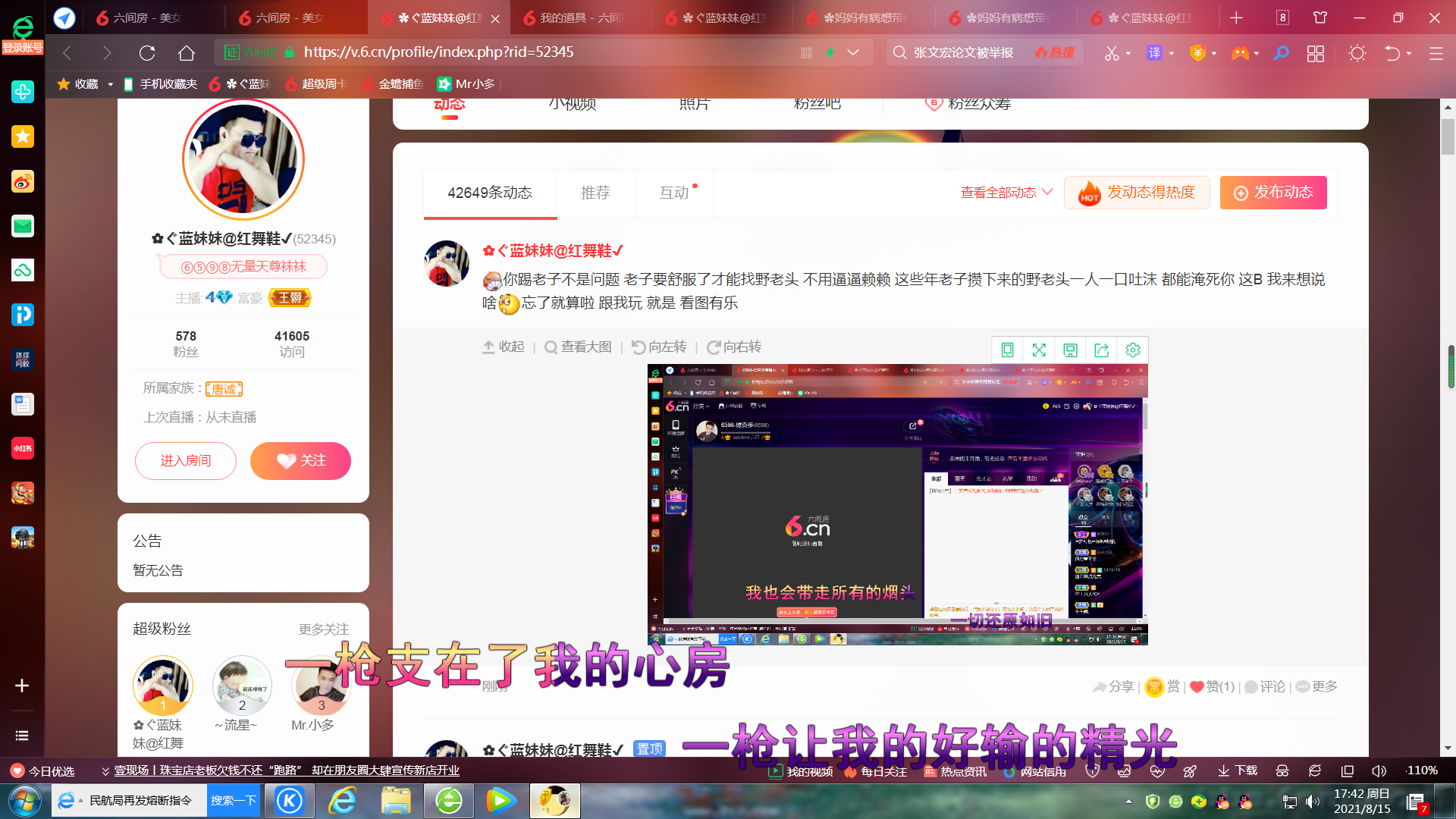Open the dropdown arrow beside scissors tool
The image size is (1456, 819).
pyautogui.click(x=1128, y=53)
